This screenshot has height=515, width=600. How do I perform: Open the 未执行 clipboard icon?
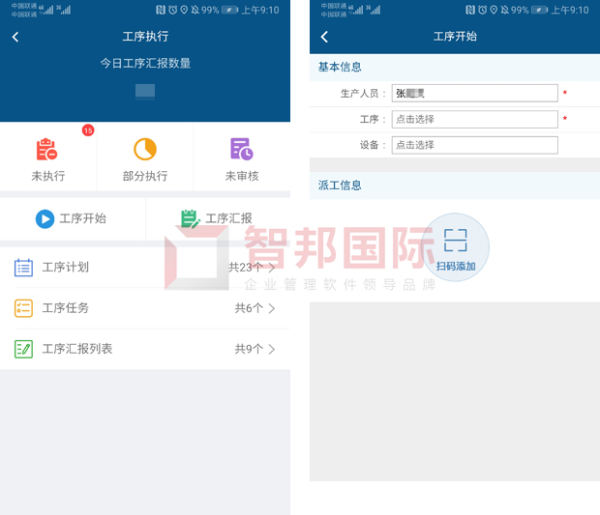click(x=47, y=149)
